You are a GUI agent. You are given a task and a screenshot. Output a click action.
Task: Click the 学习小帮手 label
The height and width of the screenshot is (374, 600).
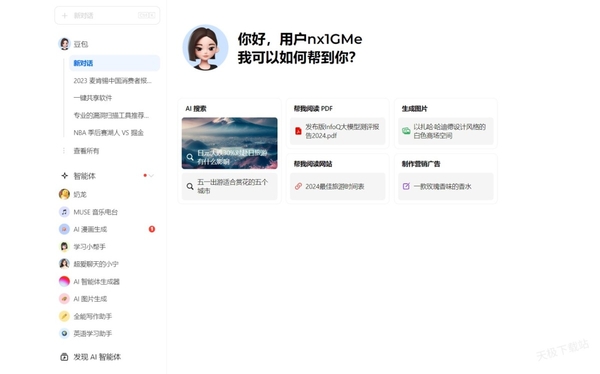pos(90,247)
